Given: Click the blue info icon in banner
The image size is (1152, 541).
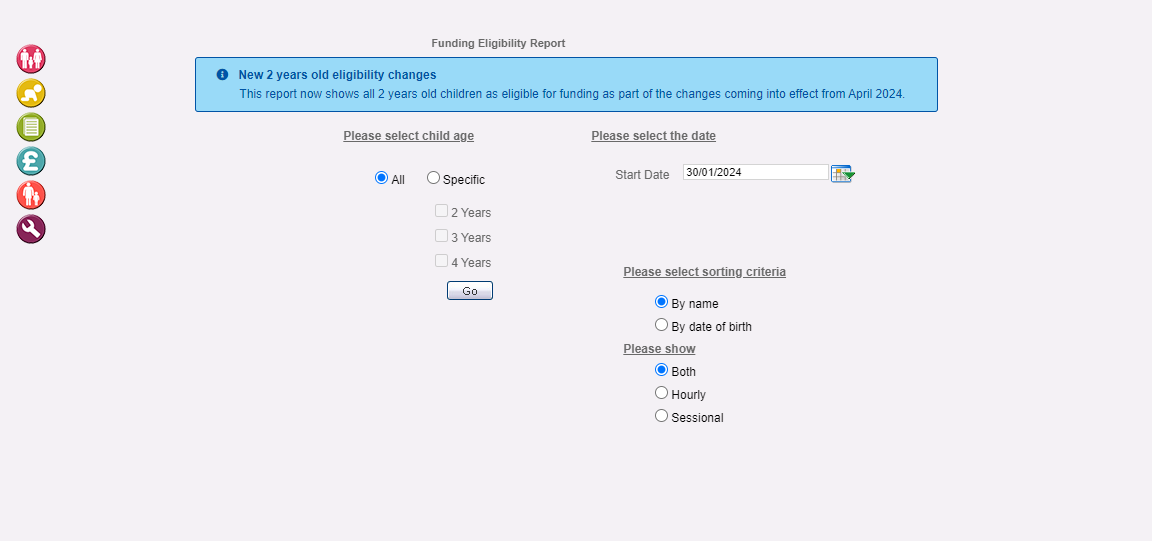Looking at the screenshot, I should [x=223, y=74].
